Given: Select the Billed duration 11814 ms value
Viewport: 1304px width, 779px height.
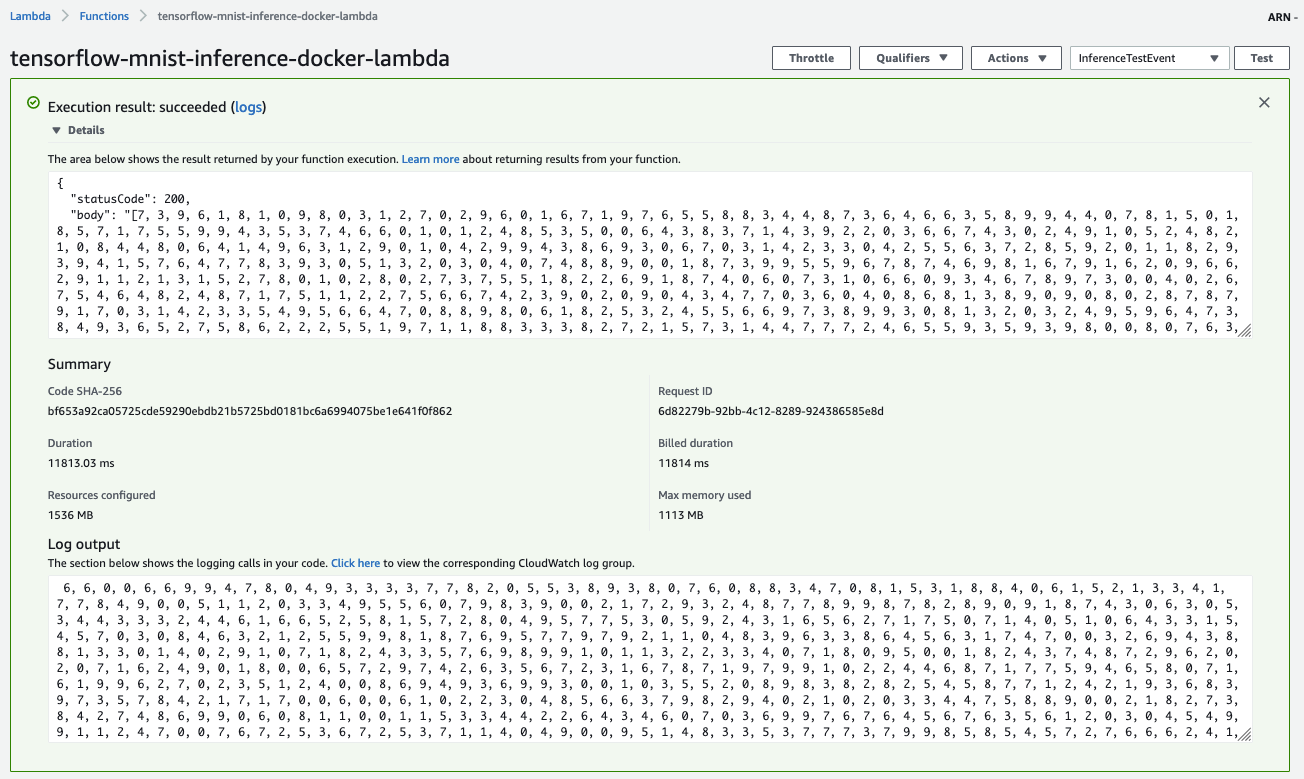Looking at the screenshot, I should click(x=683, y=463).
